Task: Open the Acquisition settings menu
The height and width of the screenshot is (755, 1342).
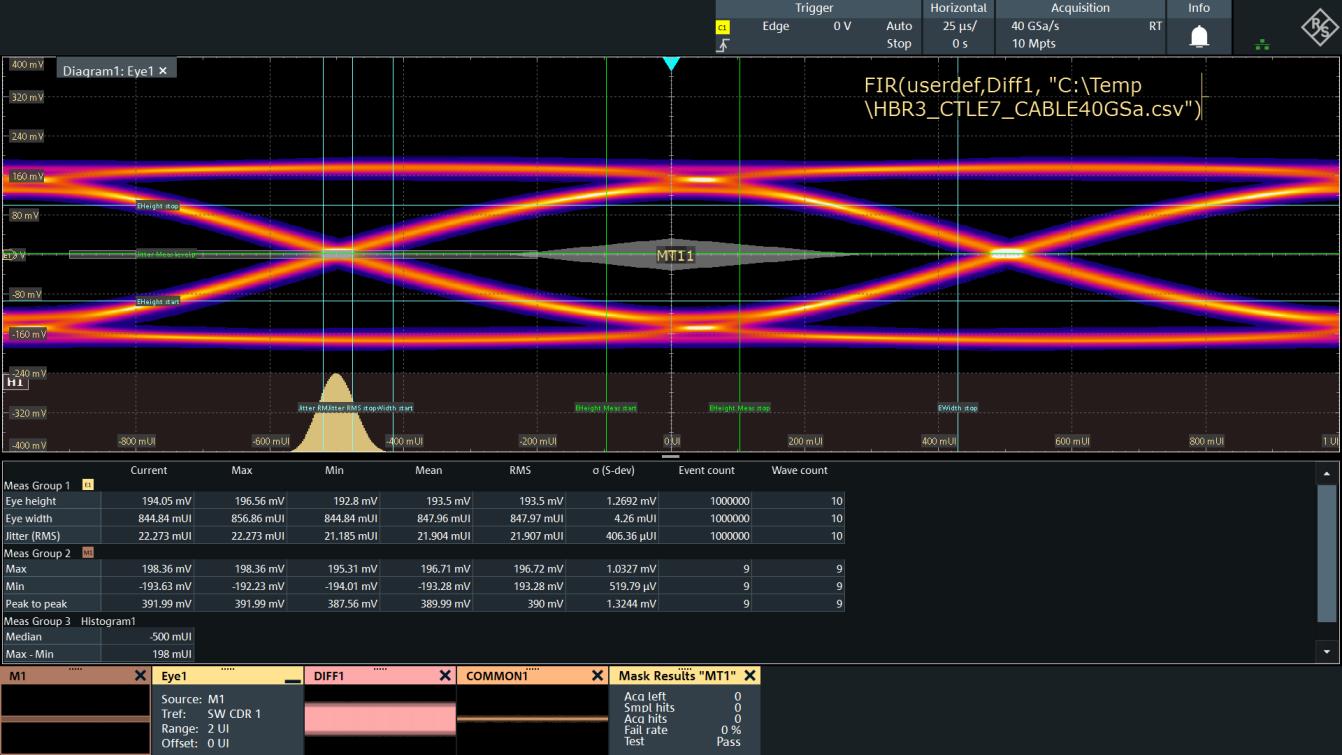Action: (1080, 8)
